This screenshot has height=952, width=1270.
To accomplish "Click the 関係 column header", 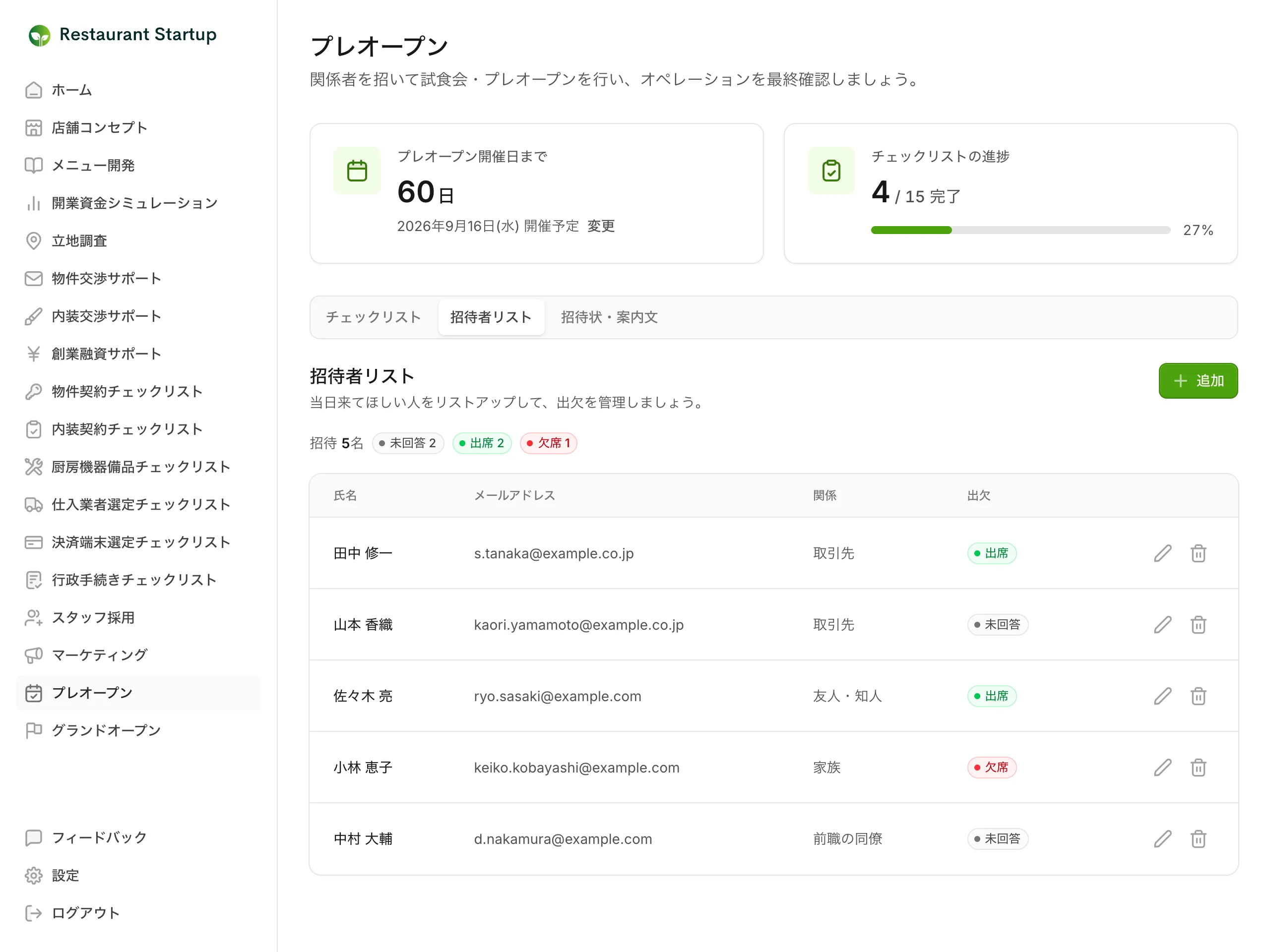I will click(825, 495).
